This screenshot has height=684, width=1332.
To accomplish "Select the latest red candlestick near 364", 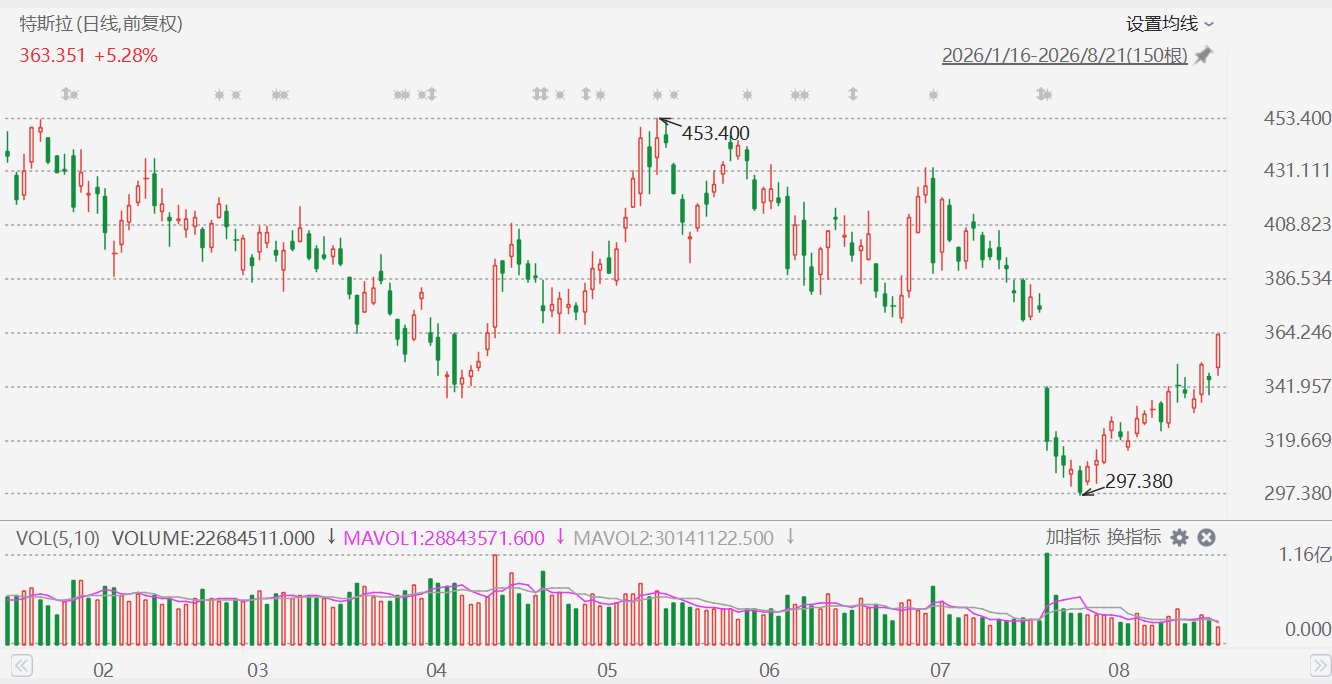I will (x=1218, y=353).
